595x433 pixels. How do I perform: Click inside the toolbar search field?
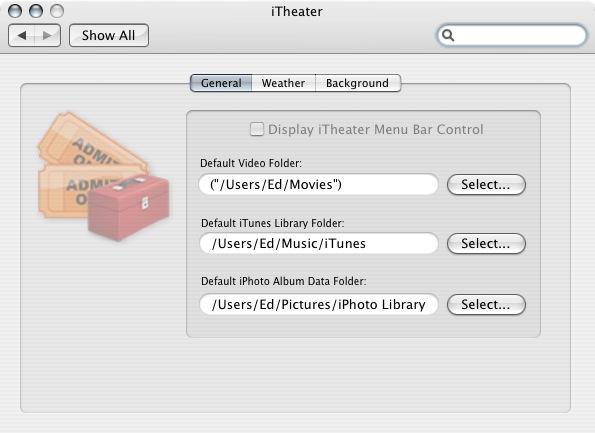point(512,35)
